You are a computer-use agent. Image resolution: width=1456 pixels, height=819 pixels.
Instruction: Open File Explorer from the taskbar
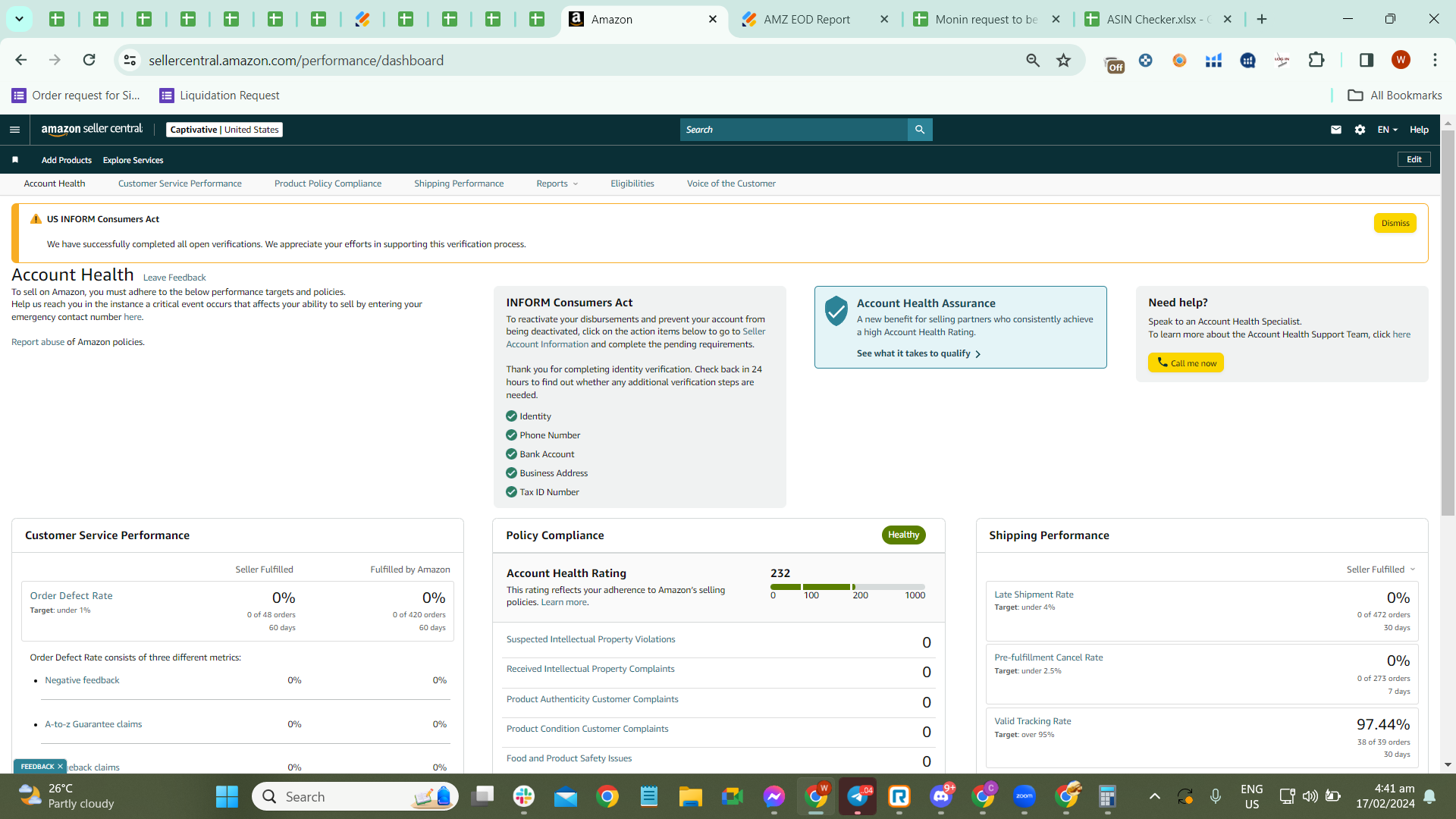coord(691,796)
